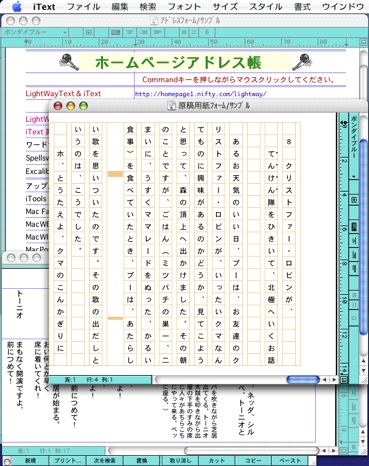The height and width of the screenshot is (466, 369).
Task: Click the ペースト button
Action: pyautogui.click(x=290, y=461)
